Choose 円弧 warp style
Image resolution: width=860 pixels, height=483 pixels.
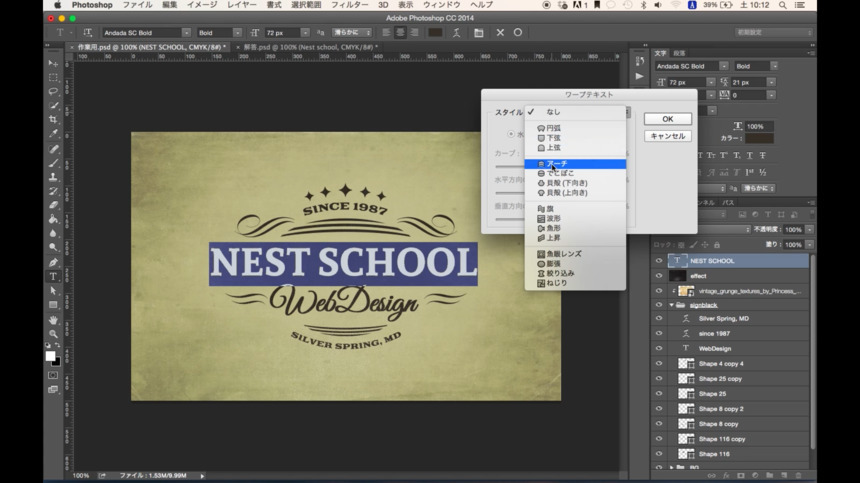pos(575,128)
